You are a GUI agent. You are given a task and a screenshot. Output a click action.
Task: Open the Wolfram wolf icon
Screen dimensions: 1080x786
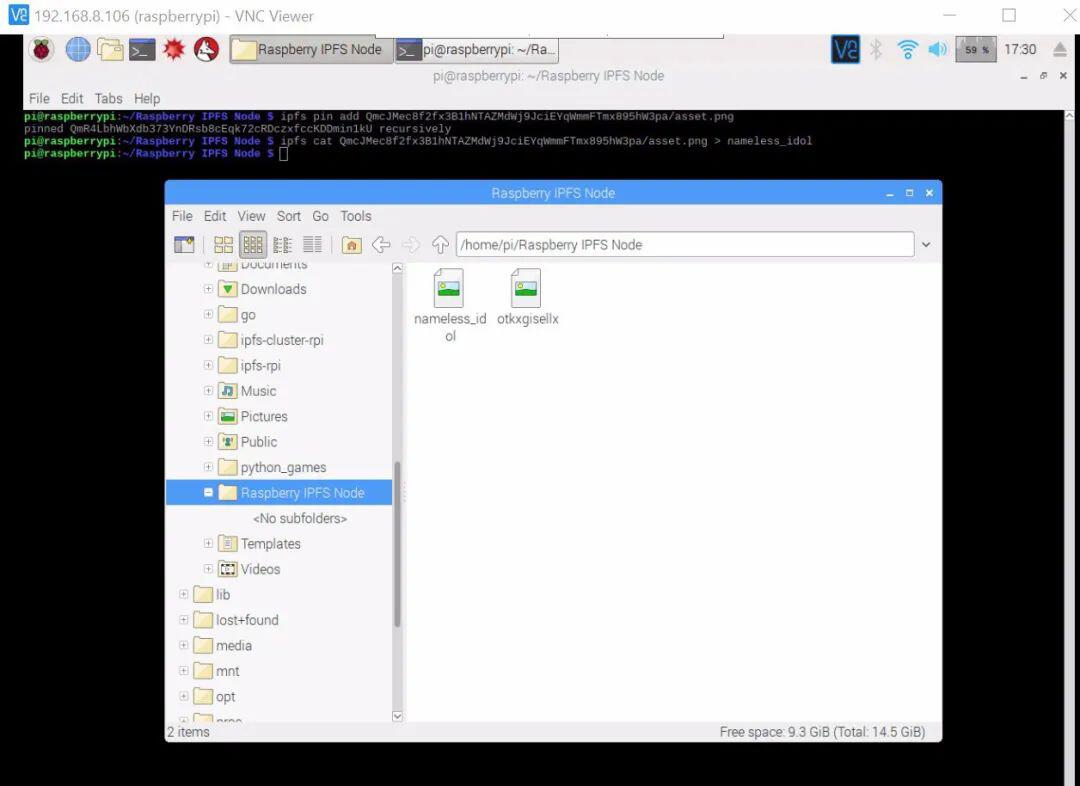click(x=206, y=50)
